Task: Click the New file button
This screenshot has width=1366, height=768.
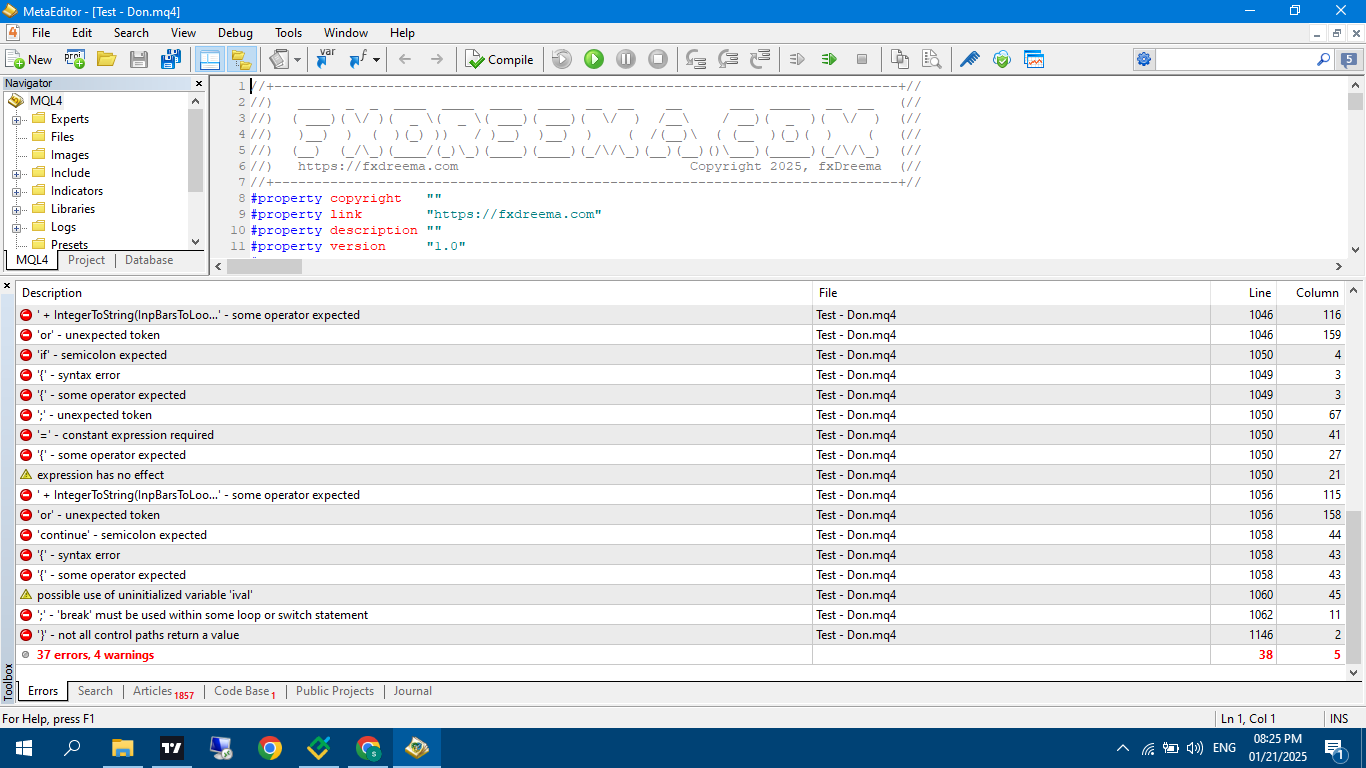Action: (x=29, y=60)
